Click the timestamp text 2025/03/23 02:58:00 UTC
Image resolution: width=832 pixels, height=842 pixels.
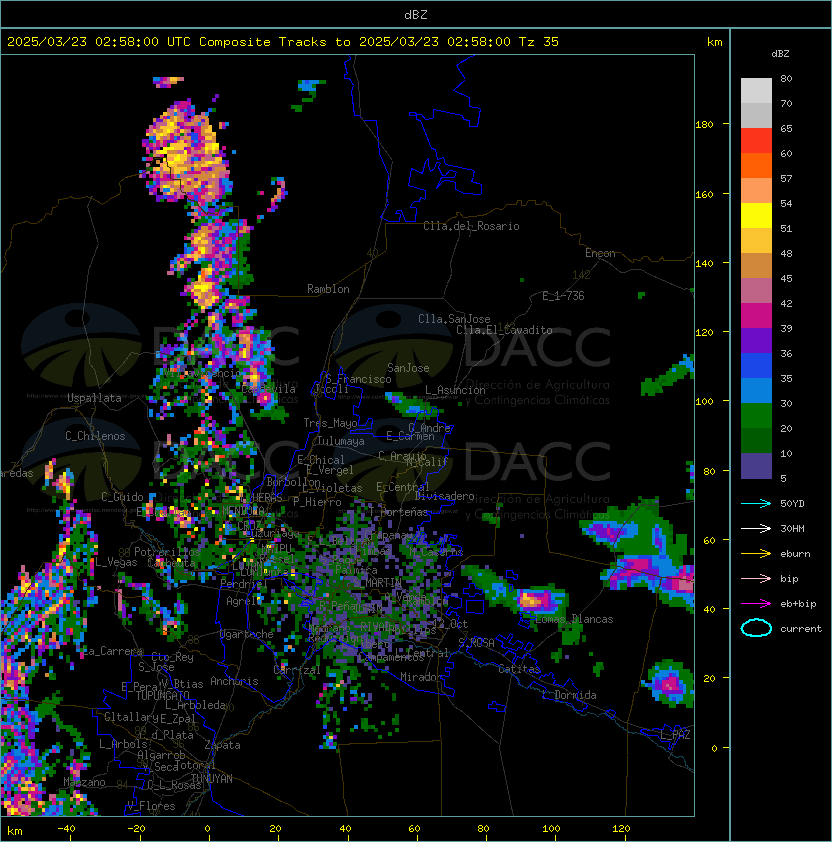point(98,42)
